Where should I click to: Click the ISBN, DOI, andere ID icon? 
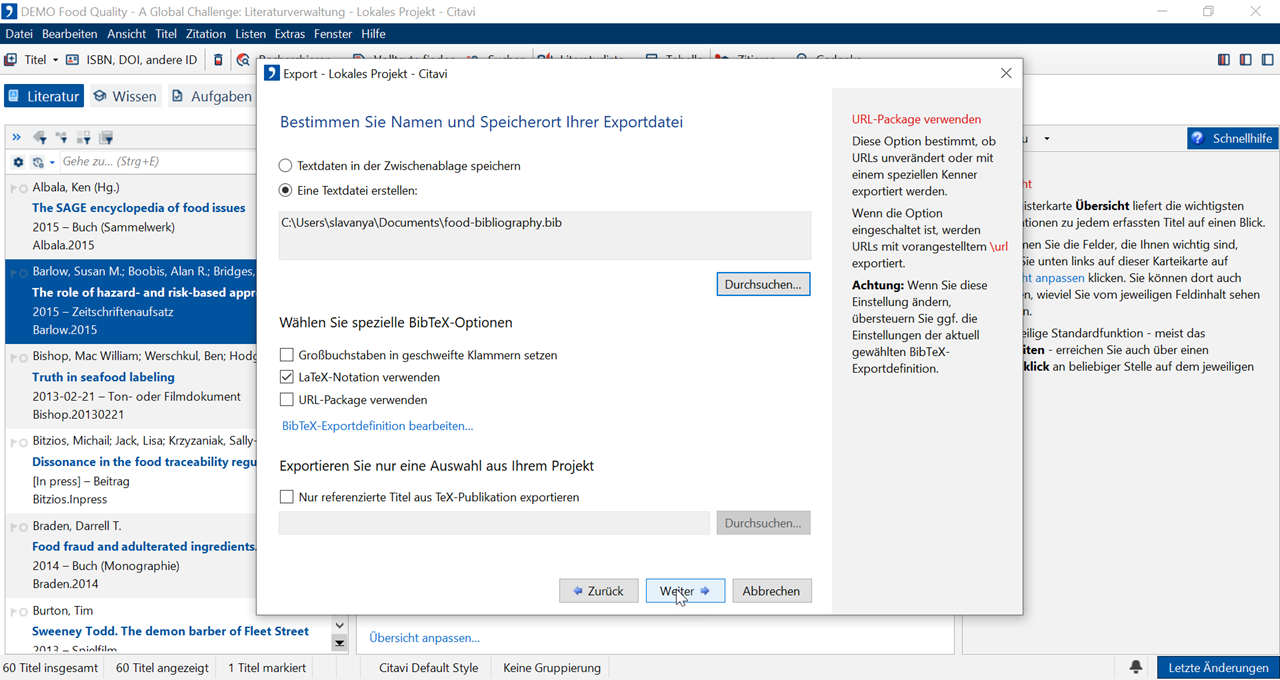click(73, 60)
